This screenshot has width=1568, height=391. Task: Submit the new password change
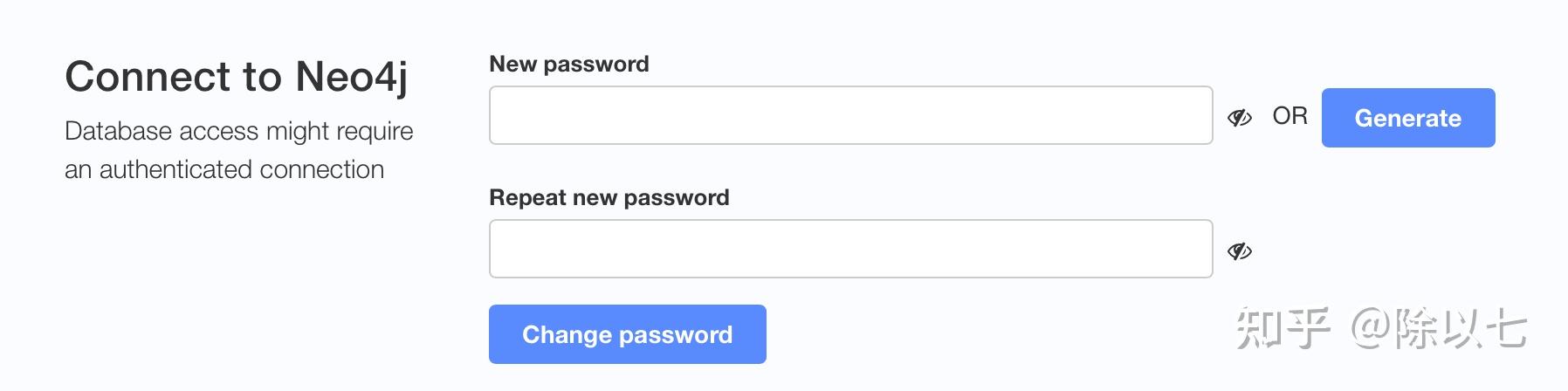click(x=627, y=334)
